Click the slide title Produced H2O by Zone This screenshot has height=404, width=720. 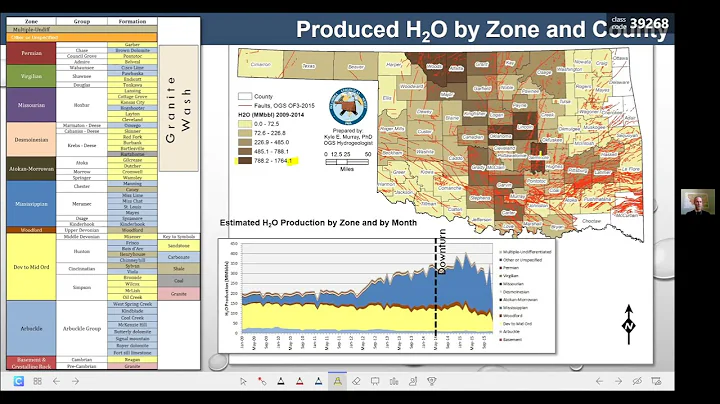point(481,29)
